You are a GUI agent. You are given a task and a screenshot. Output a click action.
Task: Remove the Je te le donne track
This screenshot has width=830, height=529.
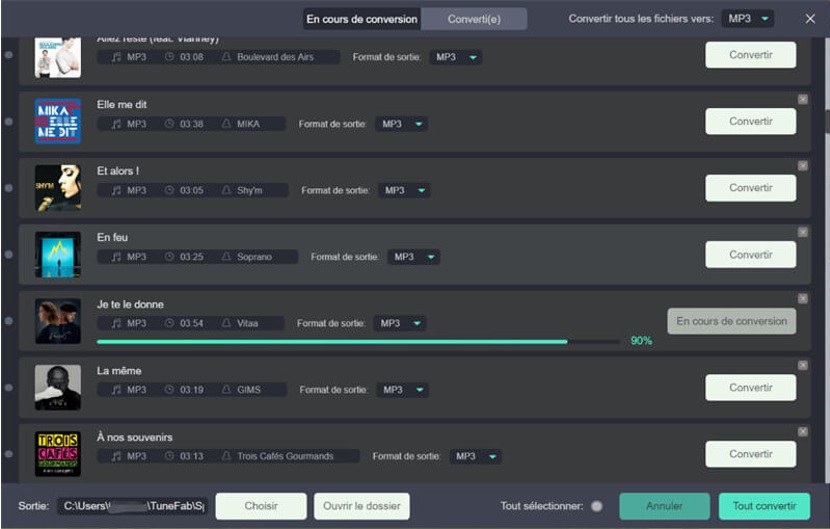(x=802, y=299)
